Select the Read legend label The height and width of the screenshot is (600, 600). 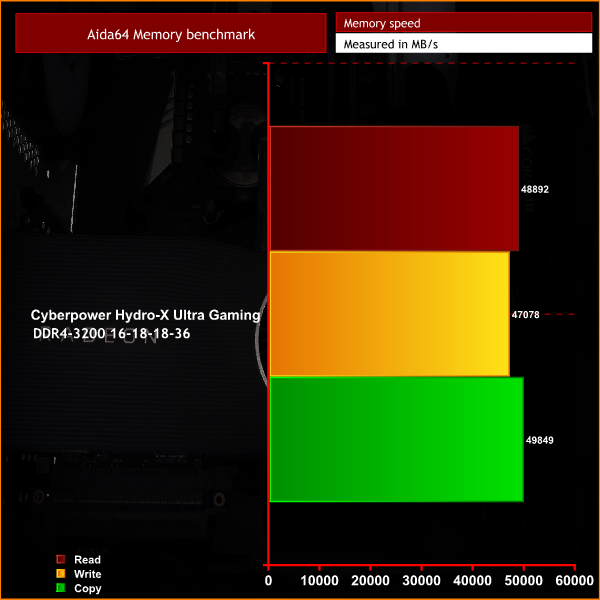pos(87,560)
